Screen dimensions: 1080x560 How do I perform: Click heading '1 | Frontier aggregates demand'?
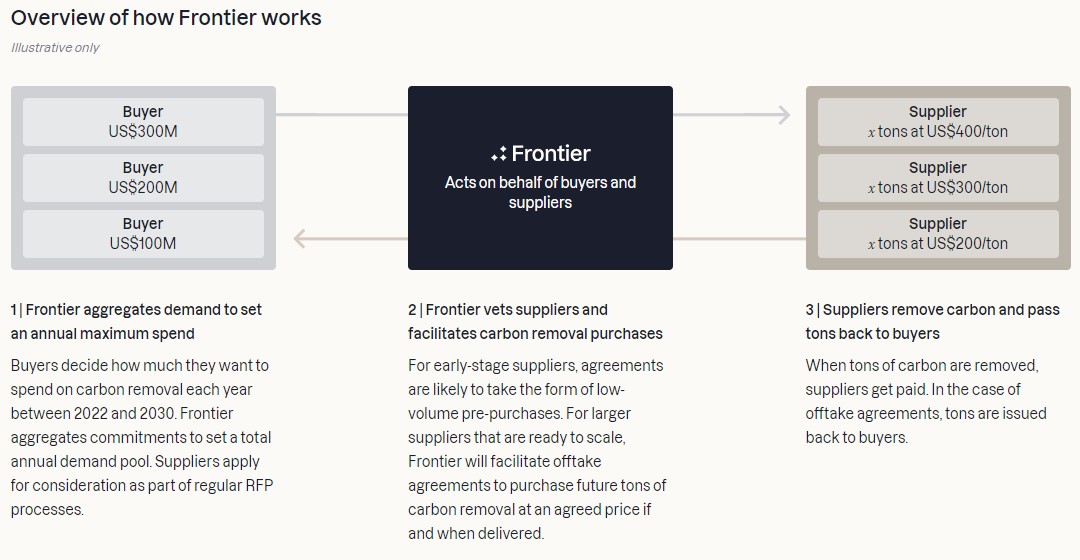point(136,322)
